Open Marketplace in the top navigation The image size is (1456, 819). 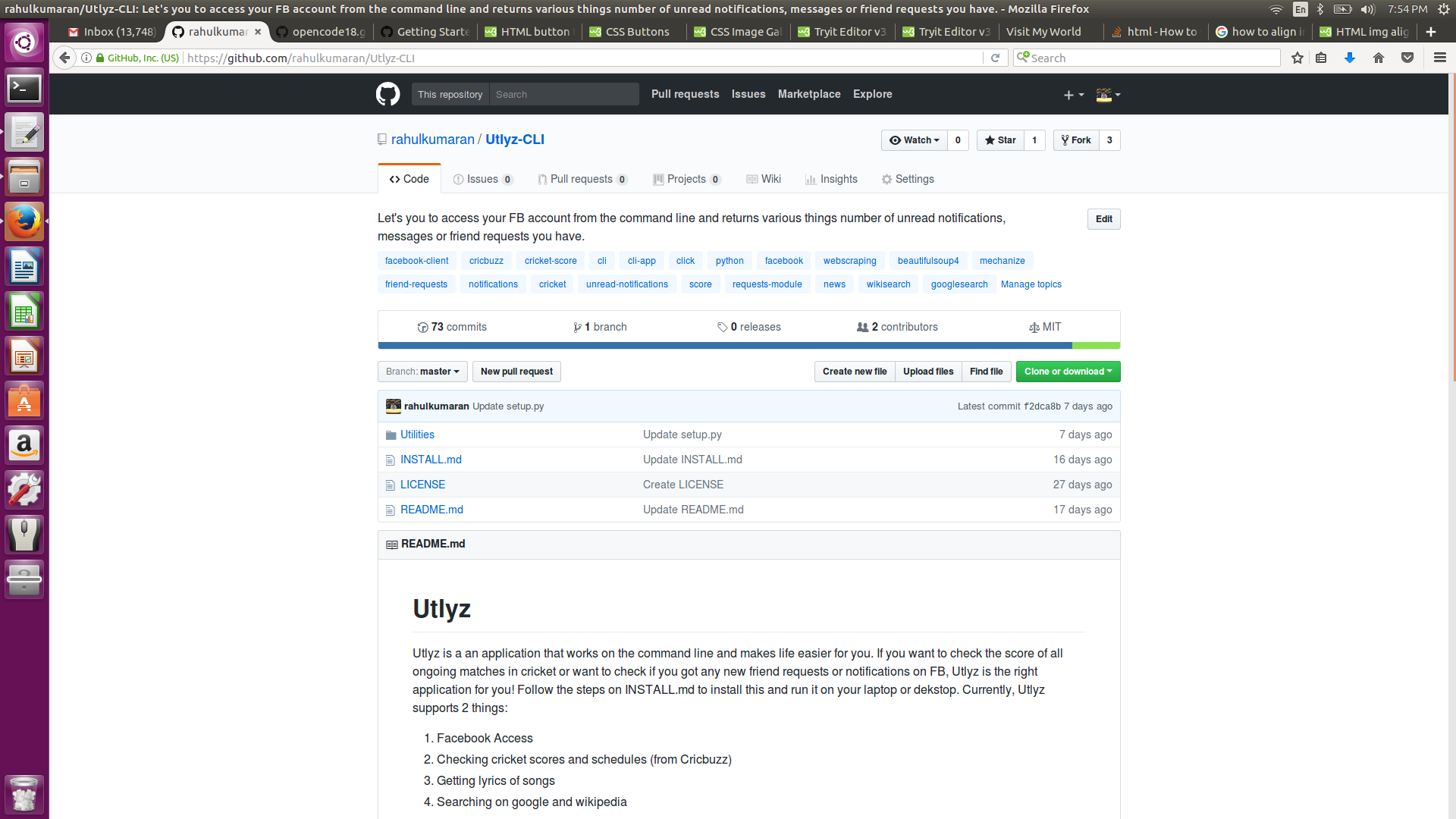click(809, 94)
